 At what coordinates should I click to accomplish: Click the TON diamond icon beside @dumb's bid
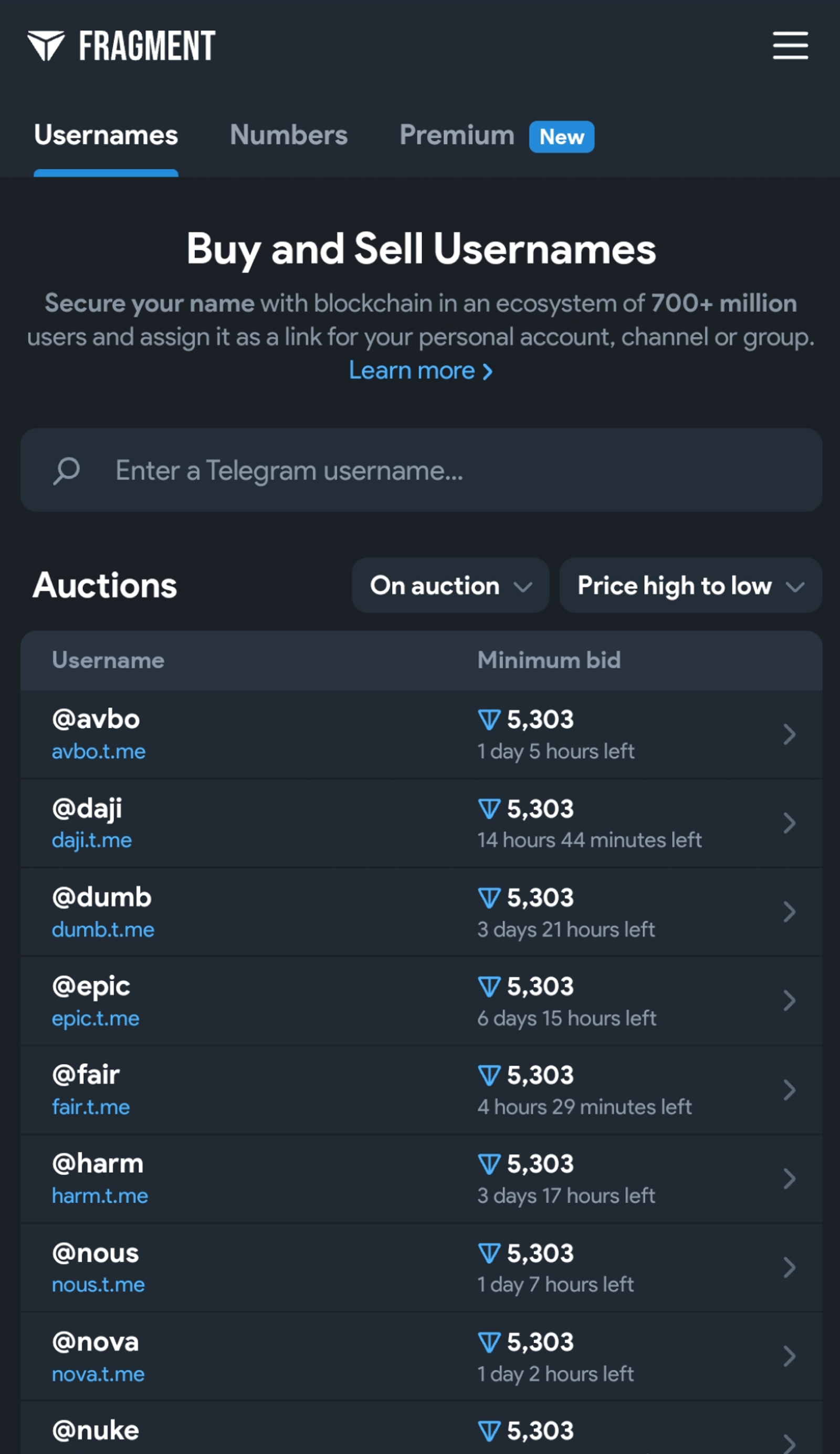point(489,898)
